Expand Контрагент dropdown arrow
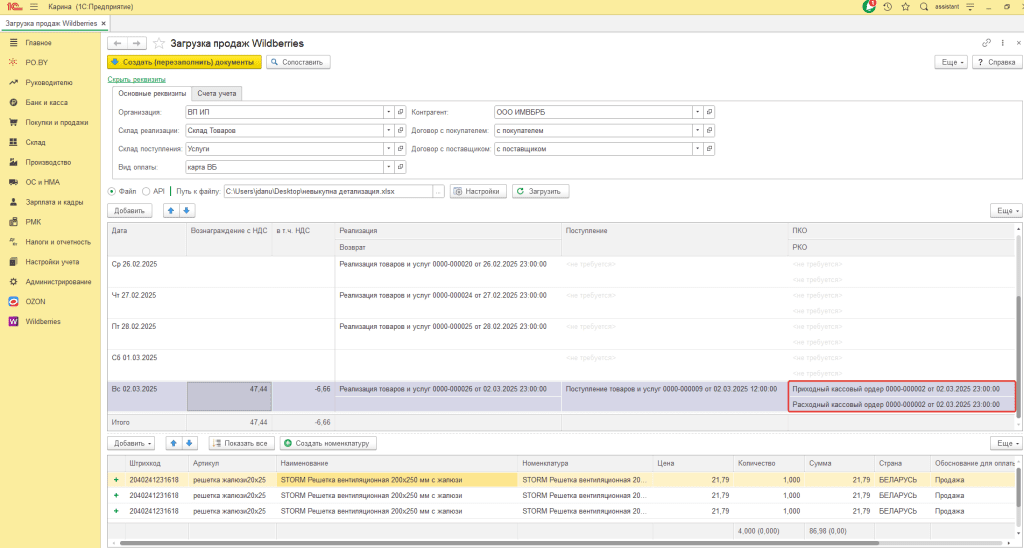Image resolution: width=1024 pixels, height=548 pixels. click(697, 112)
